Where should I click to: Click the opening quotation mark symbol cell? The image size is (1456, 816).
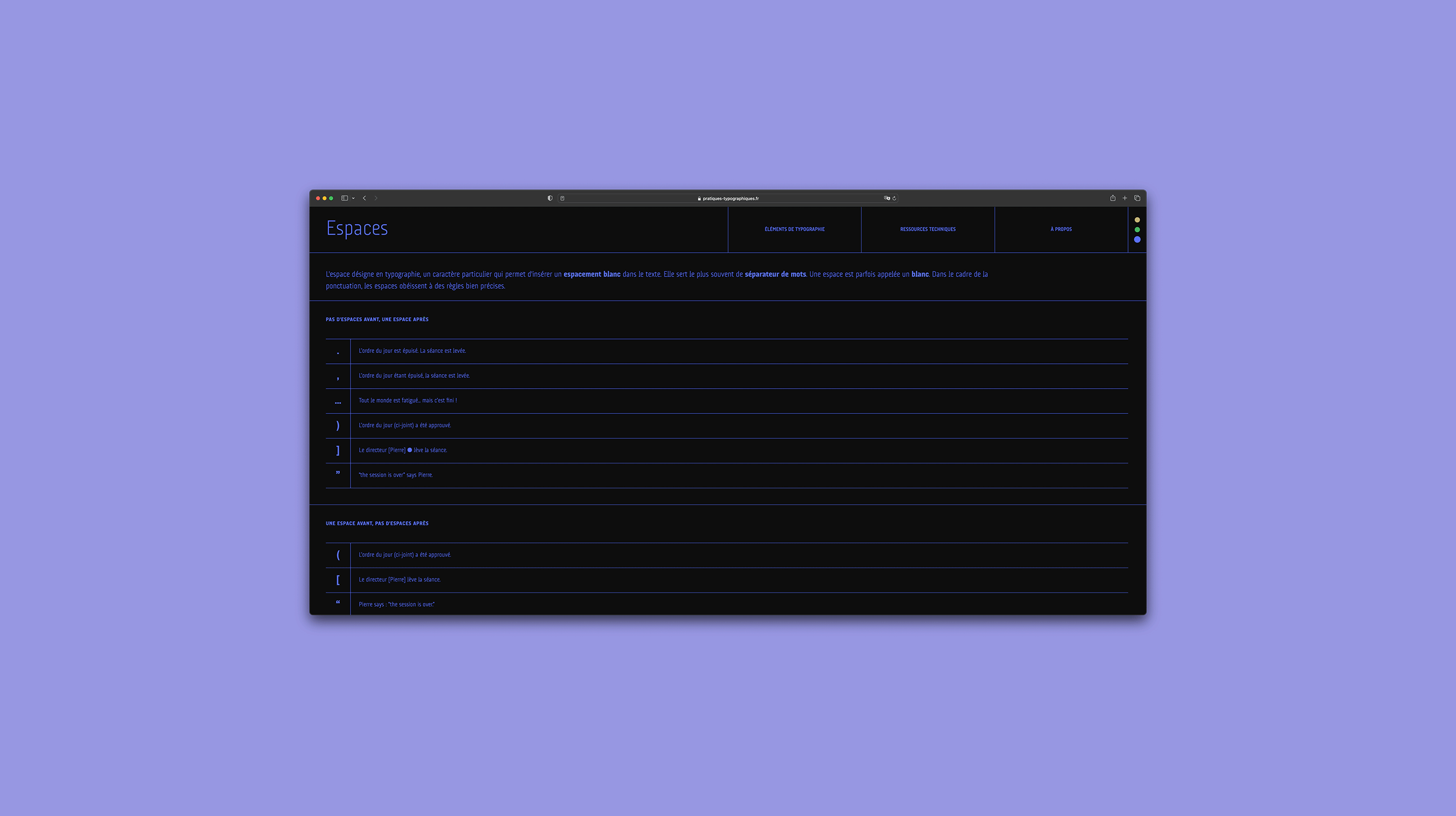338,604
